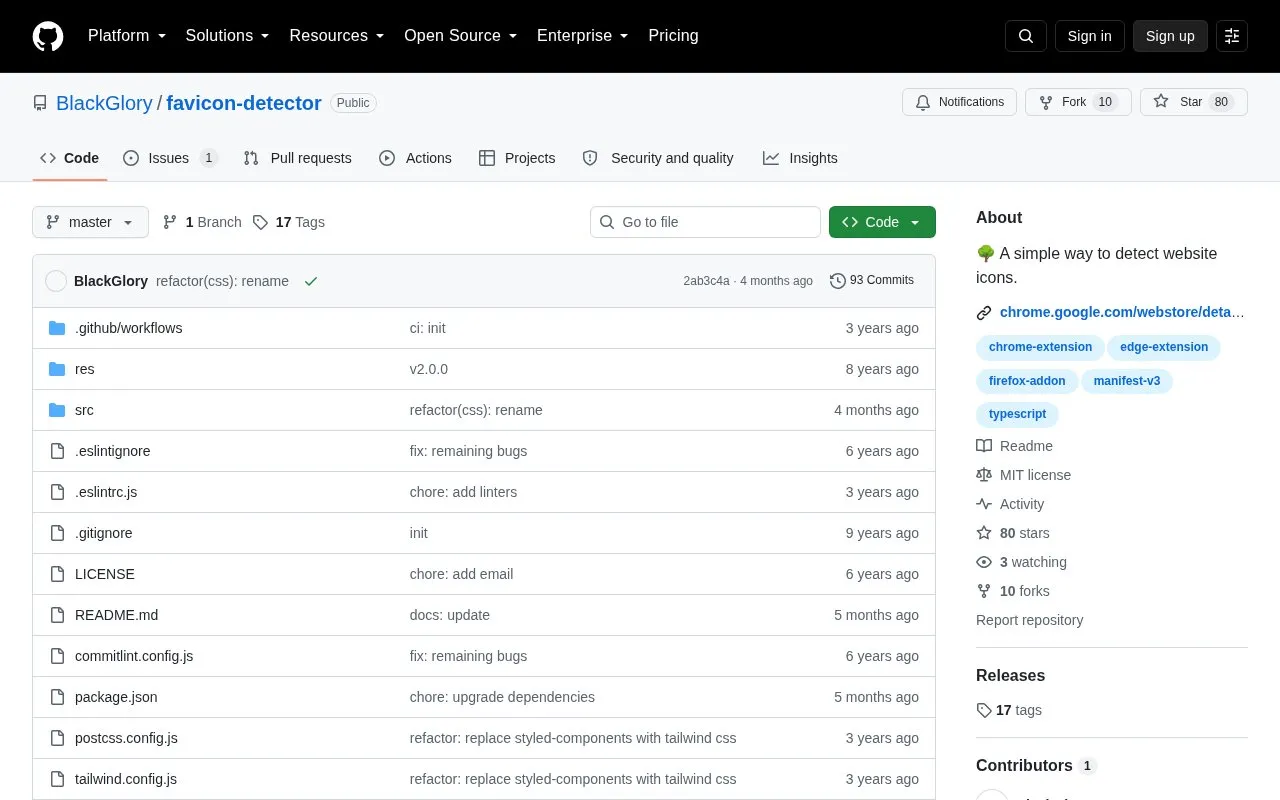This screenshot has height=800, width=1280.
Task: Click the Sign up button
Action: (1170, 36)
